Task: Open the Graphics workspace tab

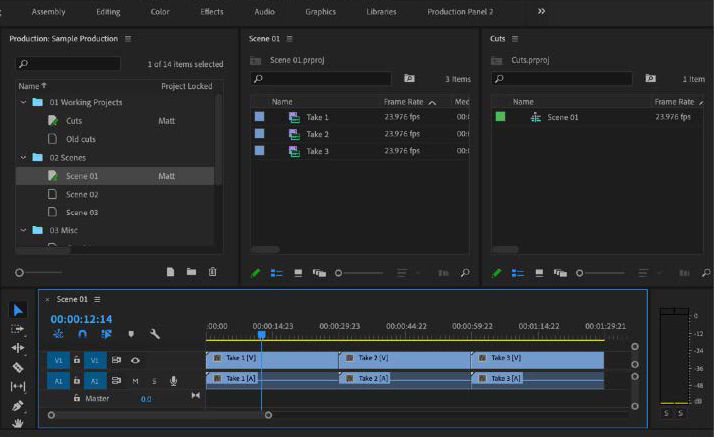Action: [x=320, y=12]
